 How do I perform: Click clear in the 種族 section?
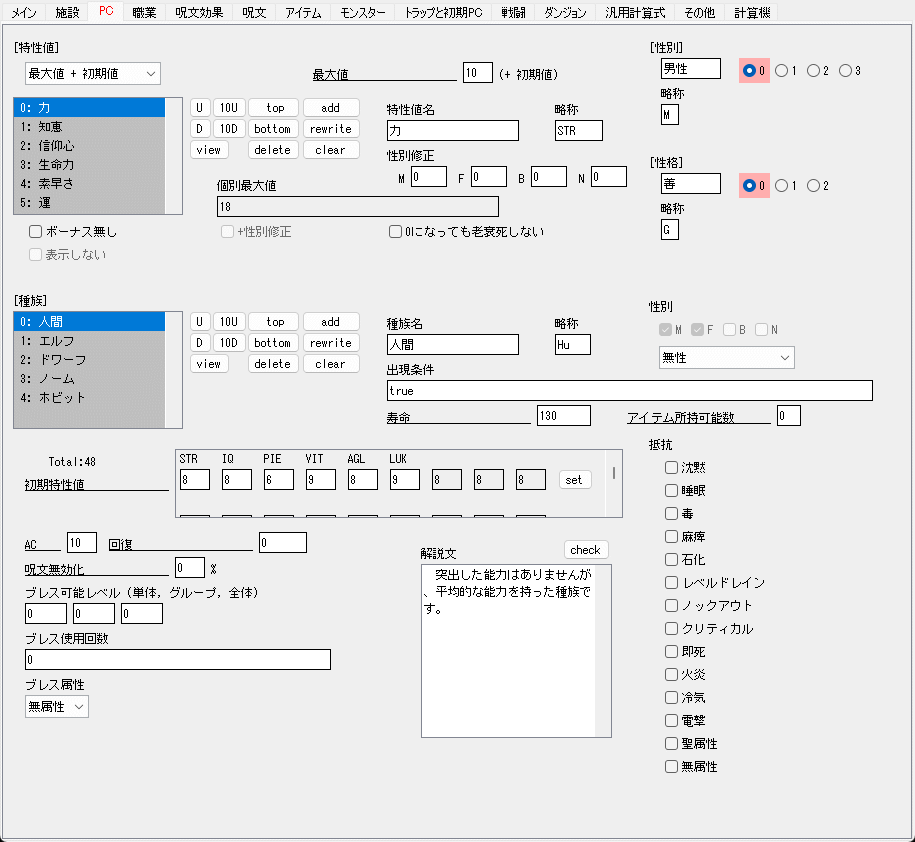(x=331, y=364)
